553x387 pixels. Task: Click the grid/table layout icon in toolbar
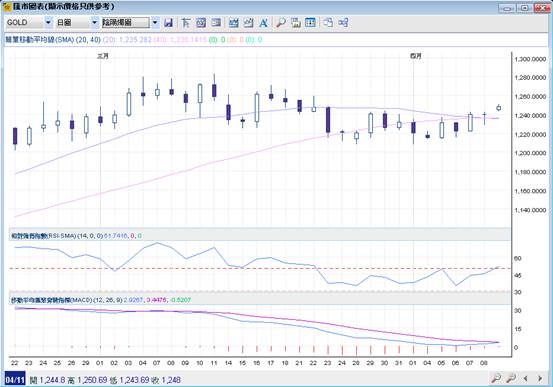coord(310,23)
